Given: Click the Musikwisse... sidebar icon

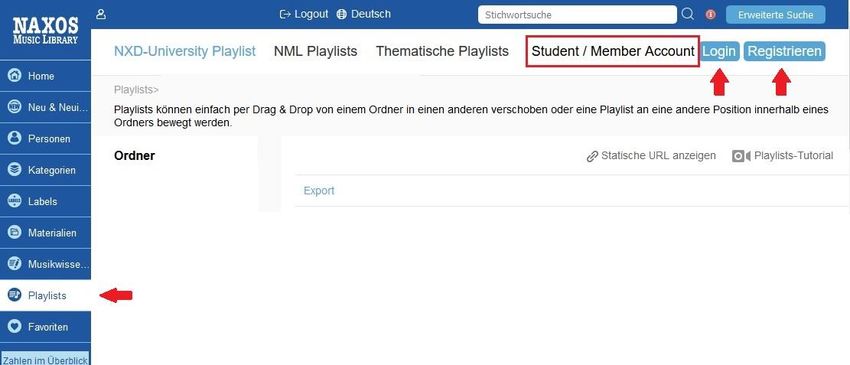Looking at the screenshot, I should tap(15, 264).
